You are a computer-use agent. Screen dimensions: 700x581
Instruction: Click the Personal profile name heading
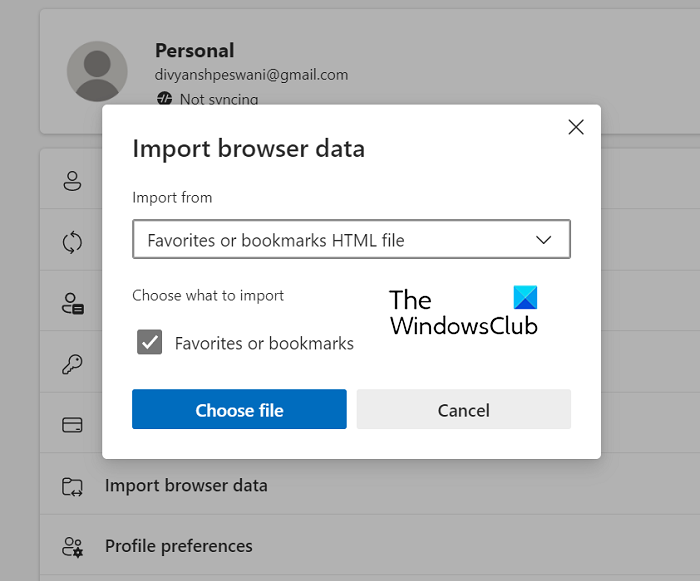pos(195,50)
